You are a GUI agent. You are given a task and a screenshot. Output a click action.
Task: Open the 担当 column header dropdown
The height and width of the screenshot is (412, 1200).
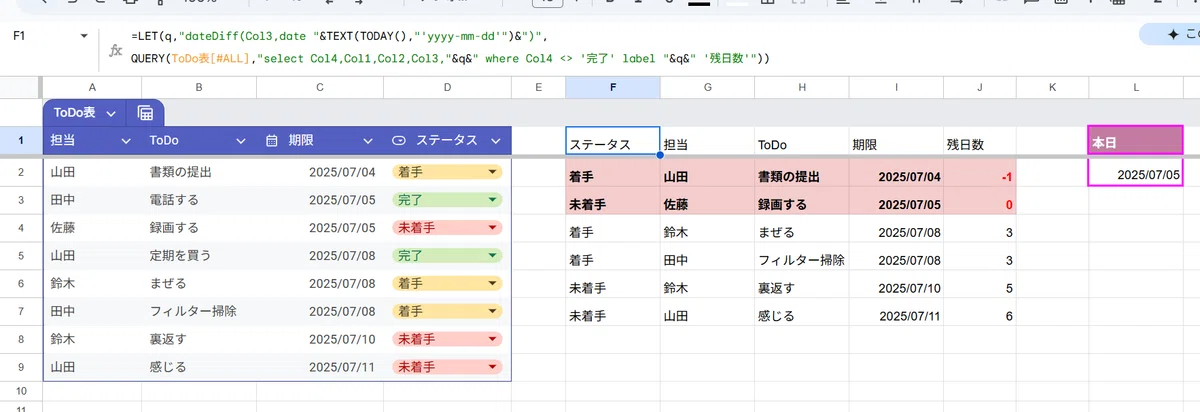point(126,142)
